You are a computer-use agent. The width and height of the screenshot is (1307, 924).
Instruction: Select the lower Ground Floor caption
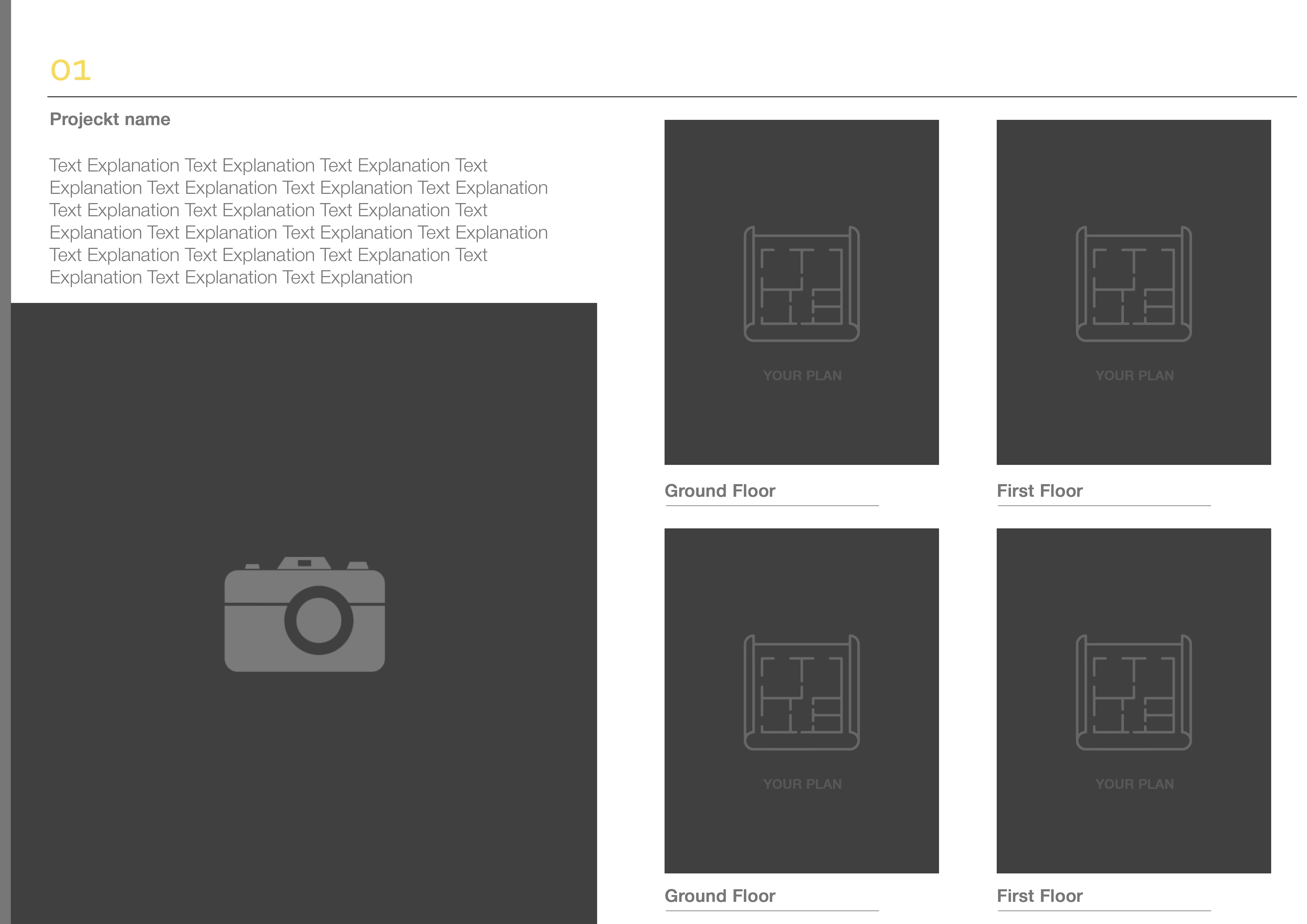tap(720, 896)
